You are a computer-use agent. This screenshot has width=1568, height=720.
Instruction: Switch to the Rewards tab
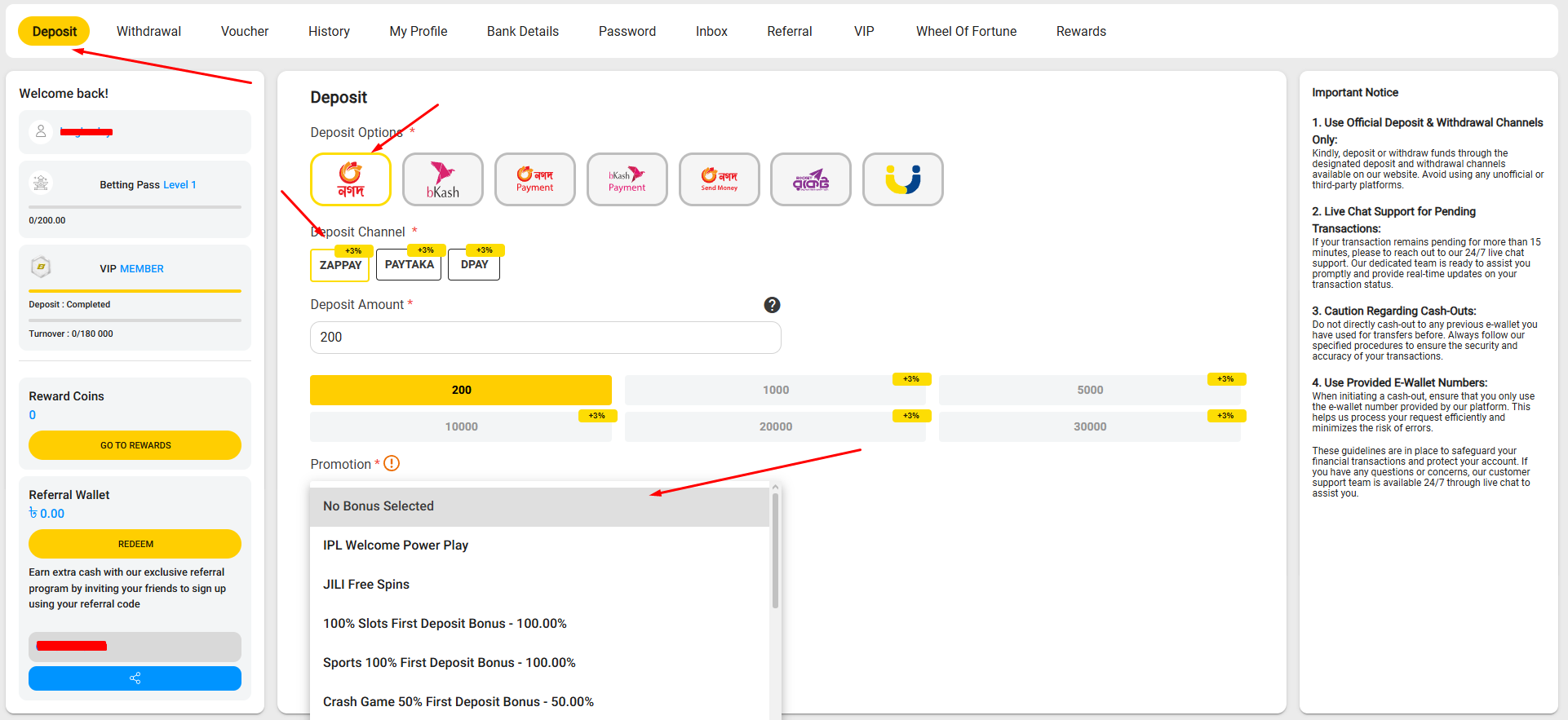1081,31
